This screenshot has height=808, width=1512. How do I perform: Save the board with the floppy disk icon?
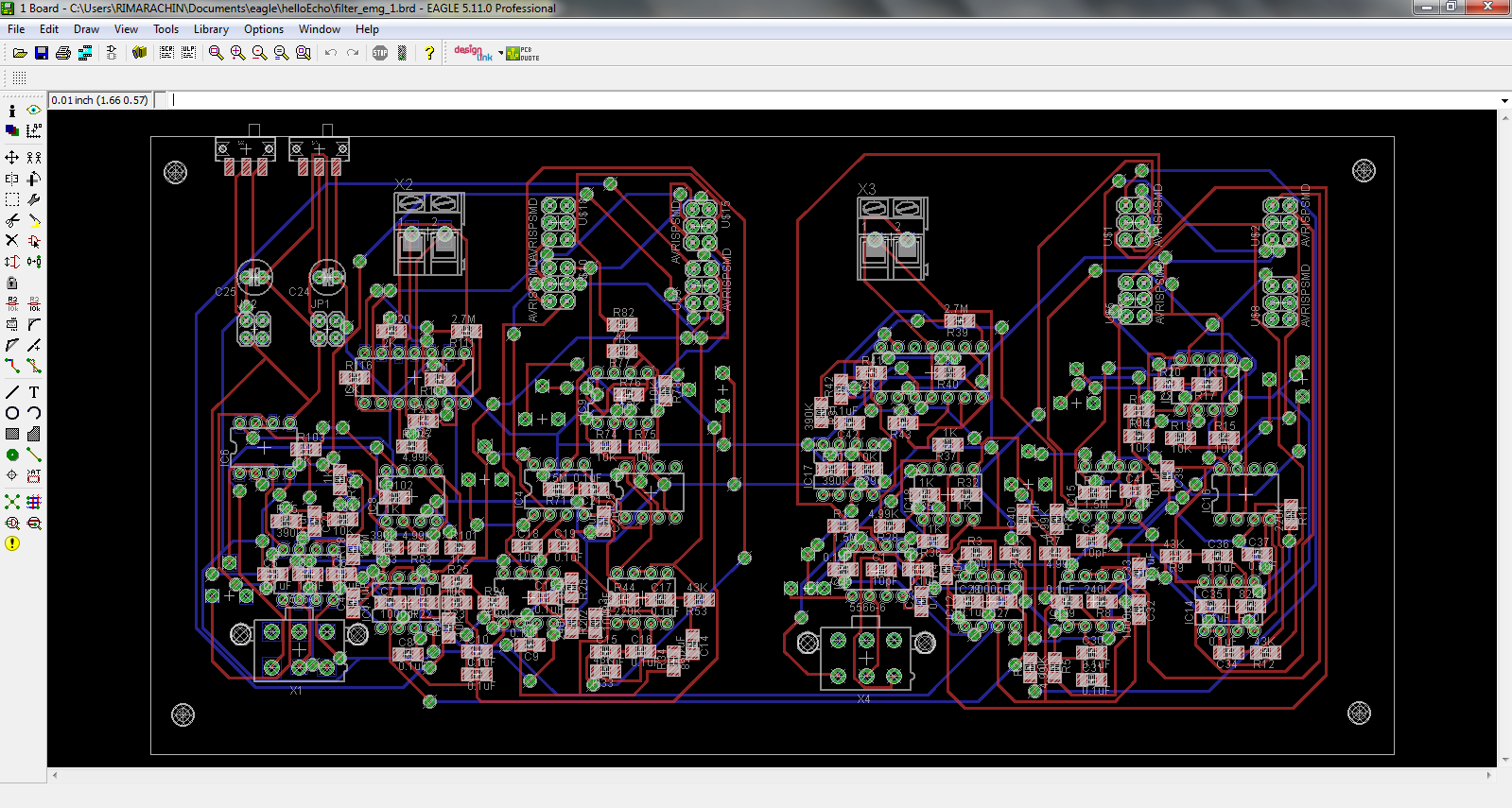click(x=42, y=53)
